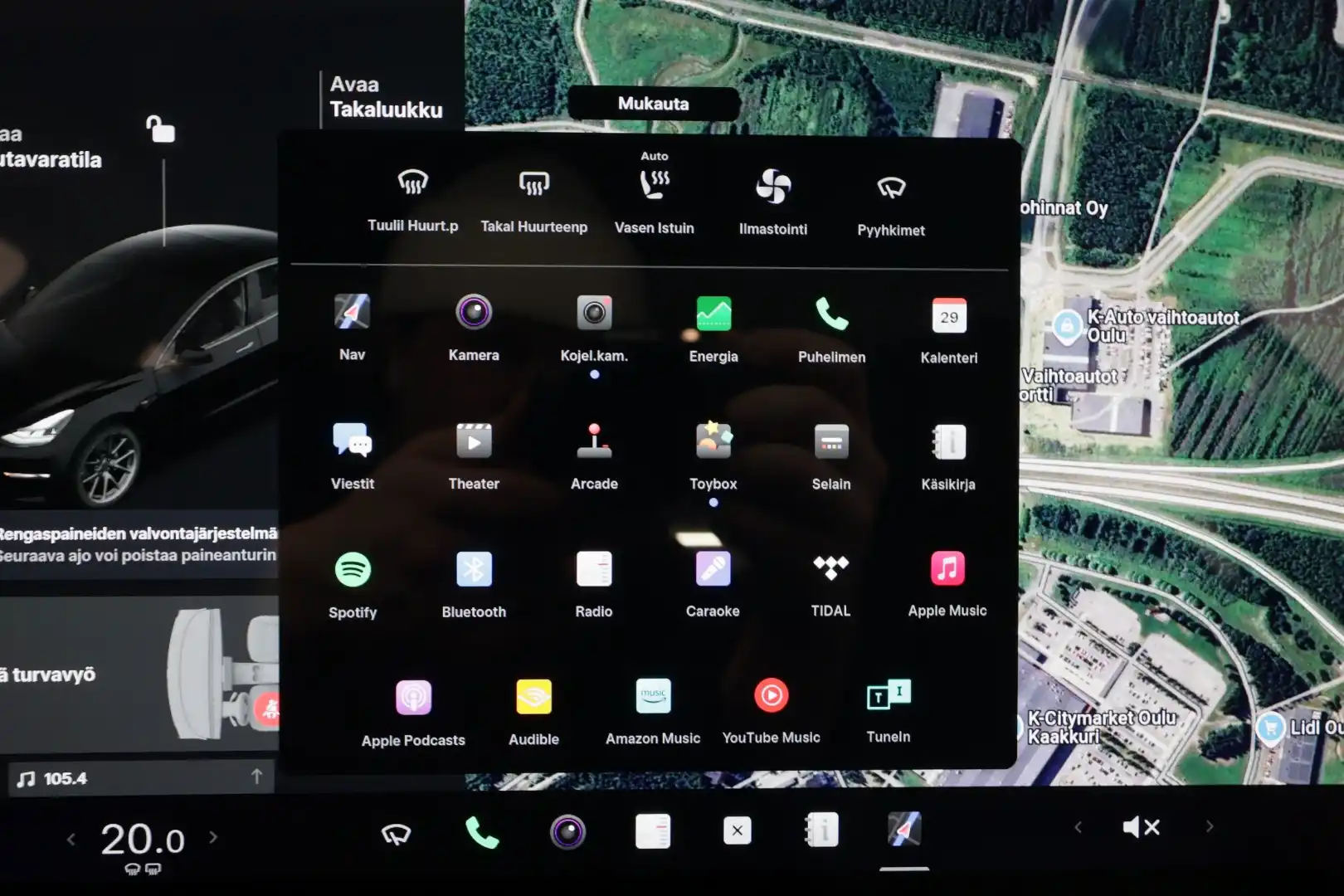
Task: Toggle Tuulil Huurt.p windshield defrost
Action: click(412, 183)
